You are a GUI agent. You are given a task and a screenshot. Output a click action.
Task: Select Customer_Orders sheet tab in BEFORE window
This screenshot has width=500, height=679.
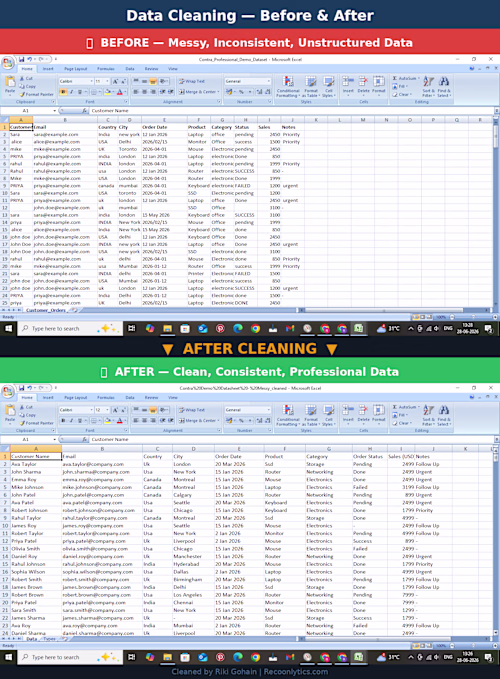(45, 310)
